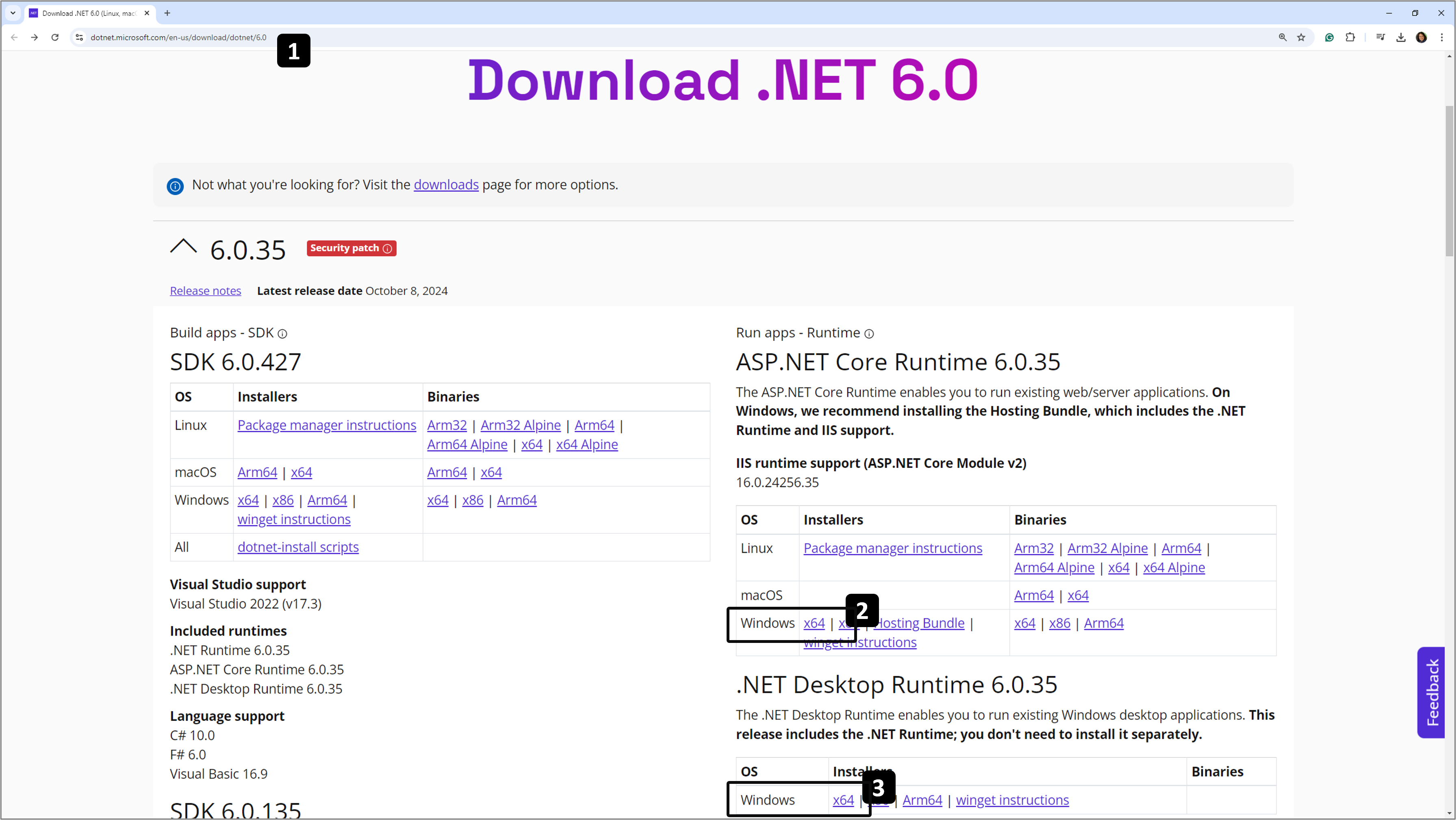Click the browser reload icon

55,37
